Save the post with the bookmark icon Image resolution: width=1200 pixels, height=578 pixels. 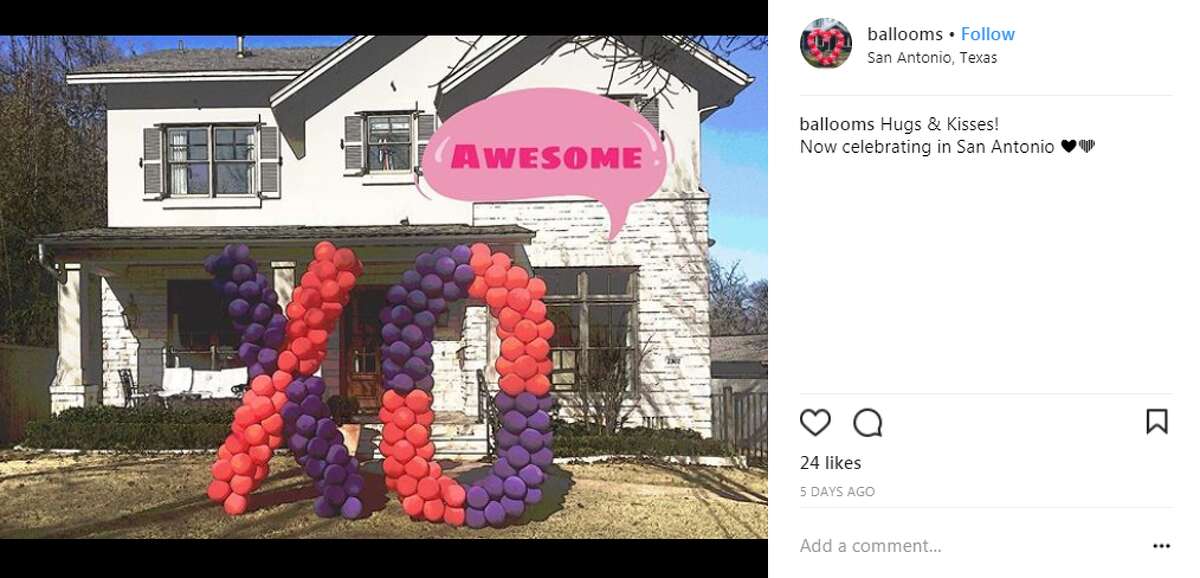click(x=1156, y=421)
